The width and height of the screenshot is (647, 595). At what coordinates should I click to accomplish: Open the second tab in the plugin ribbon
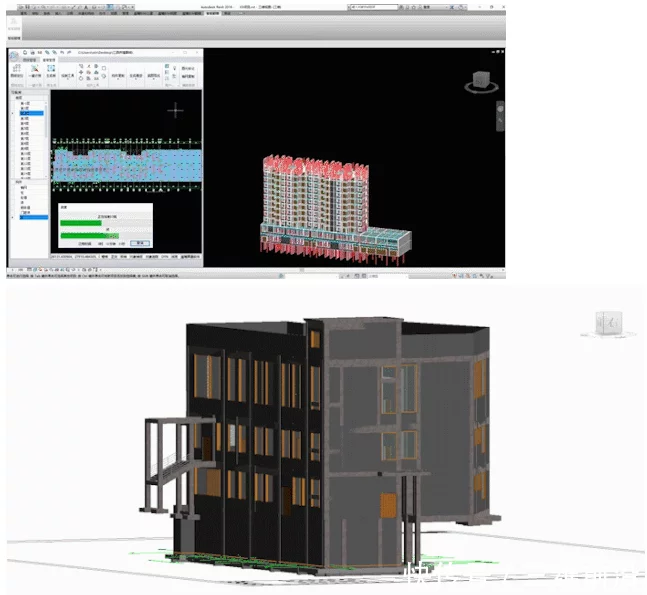49,61
